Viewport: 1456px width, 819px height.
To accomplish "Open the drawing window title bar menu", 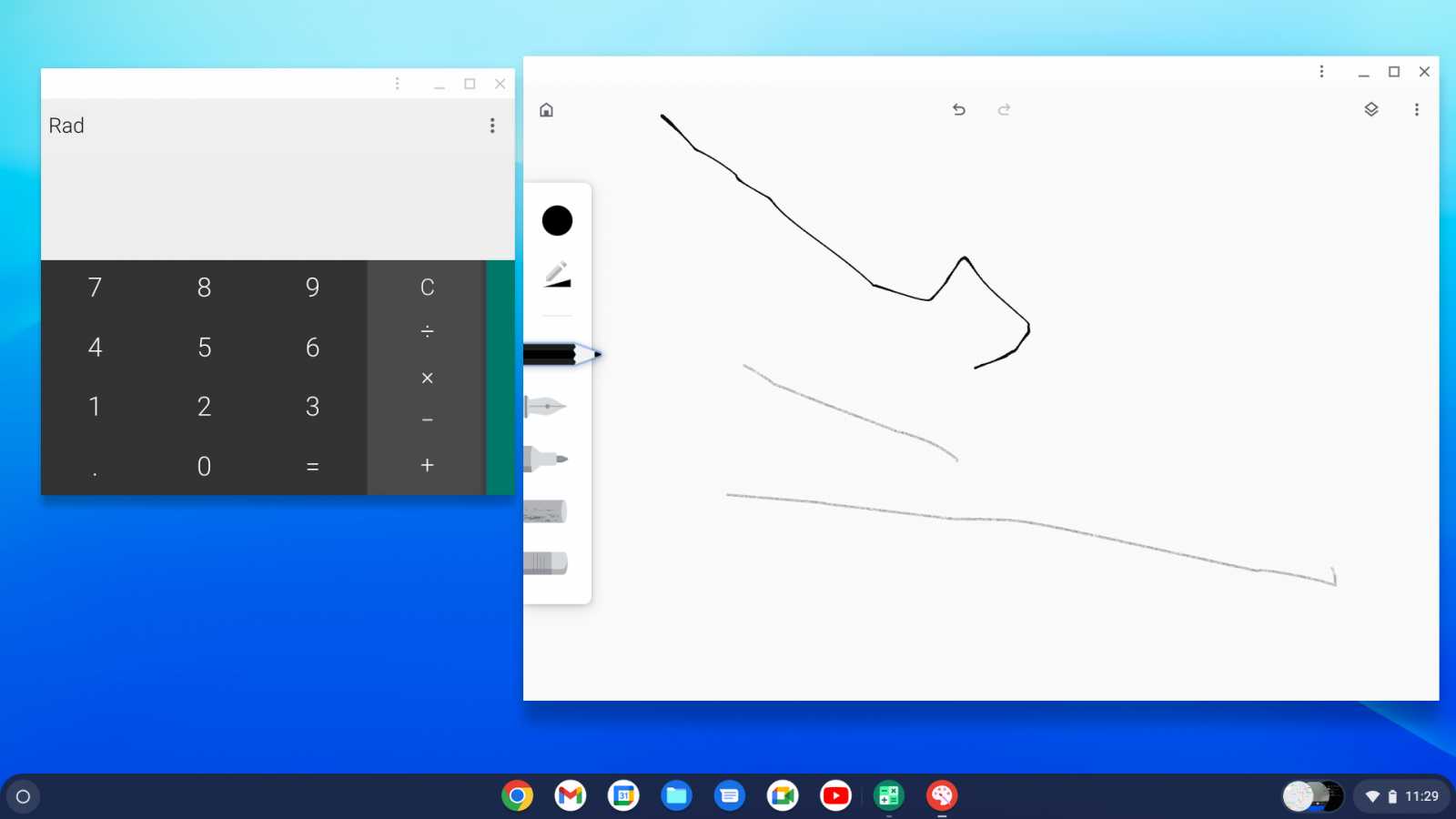I will tap(1321, 71).
